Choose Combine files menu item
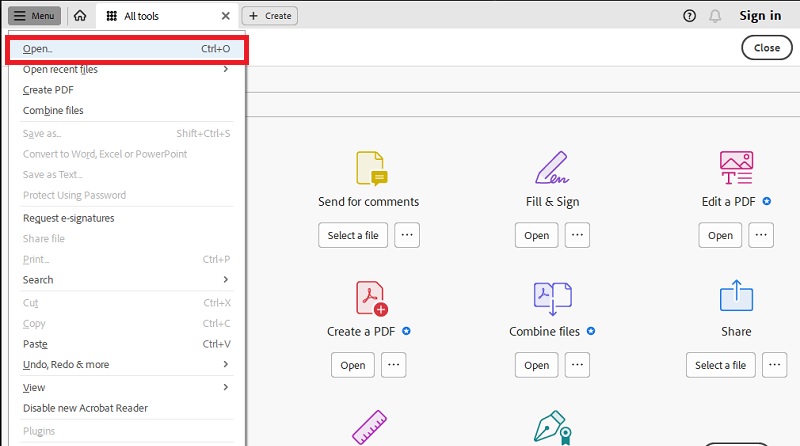The height and width of the screenshot is (446, 800). tap(127, 110)
